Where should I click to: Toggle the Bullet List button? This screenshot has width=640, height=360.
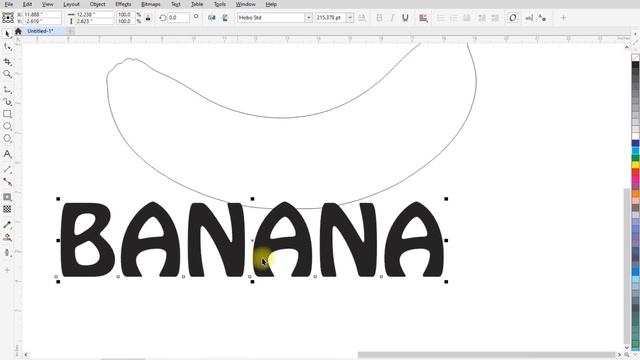click(x=440, y=18)
